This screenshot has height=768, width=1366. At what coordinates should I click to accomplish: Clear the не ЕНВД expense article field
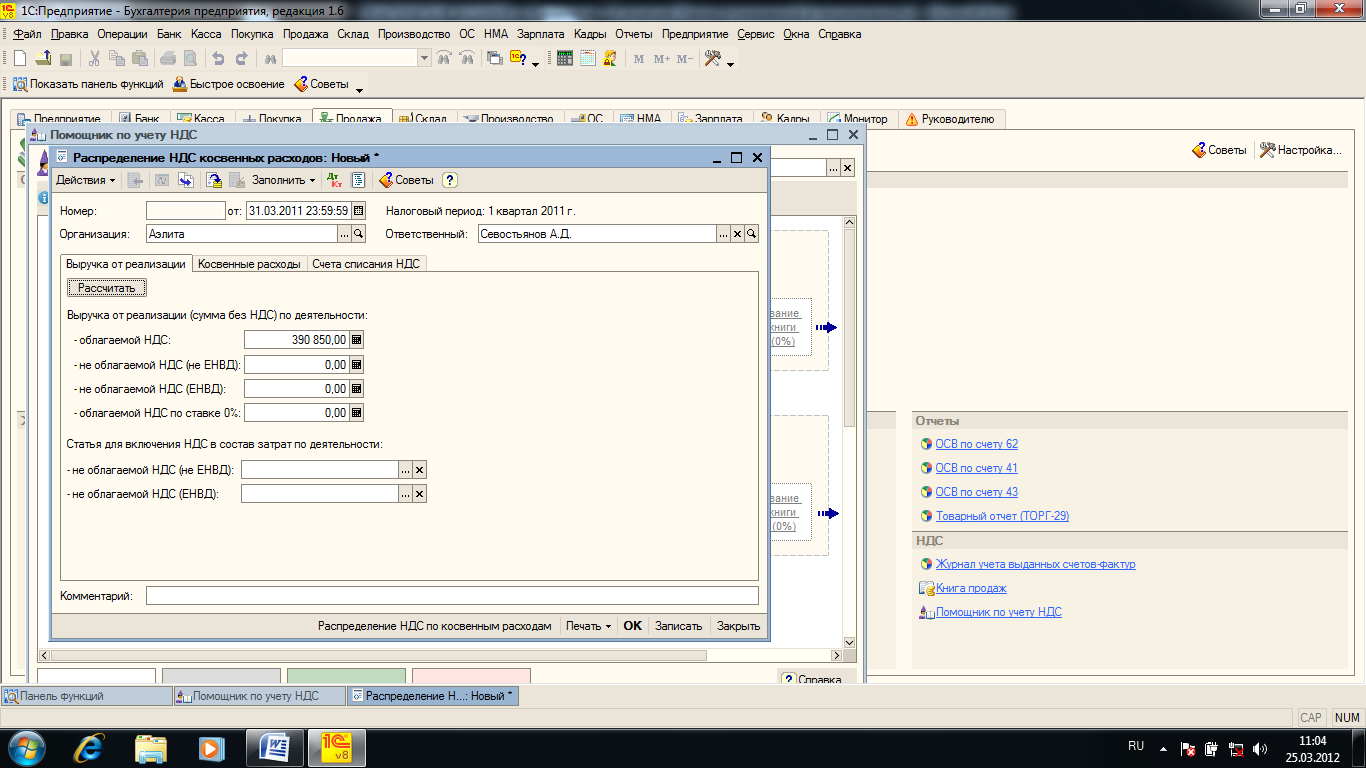click(x=420, y=470)
